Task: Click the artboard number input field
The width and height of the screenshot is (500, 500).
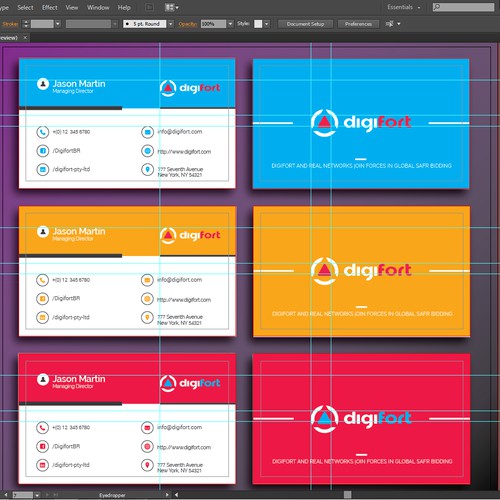Action: click(x=23, y=495)
